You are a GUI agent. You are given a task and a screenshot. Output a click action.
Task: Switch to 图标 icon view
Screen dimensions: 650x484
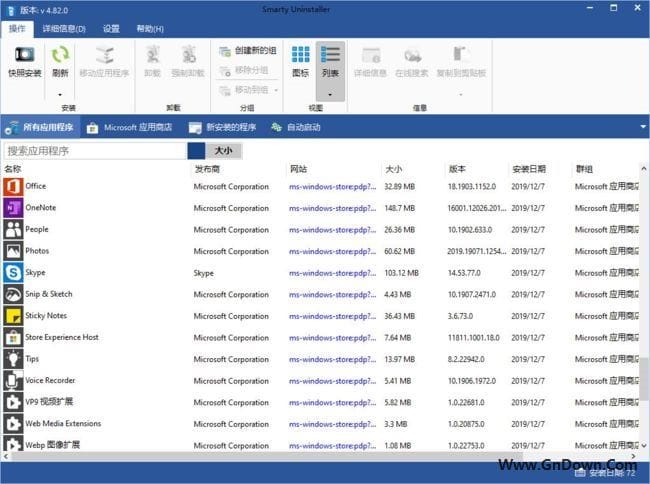[x=300, y=61]
